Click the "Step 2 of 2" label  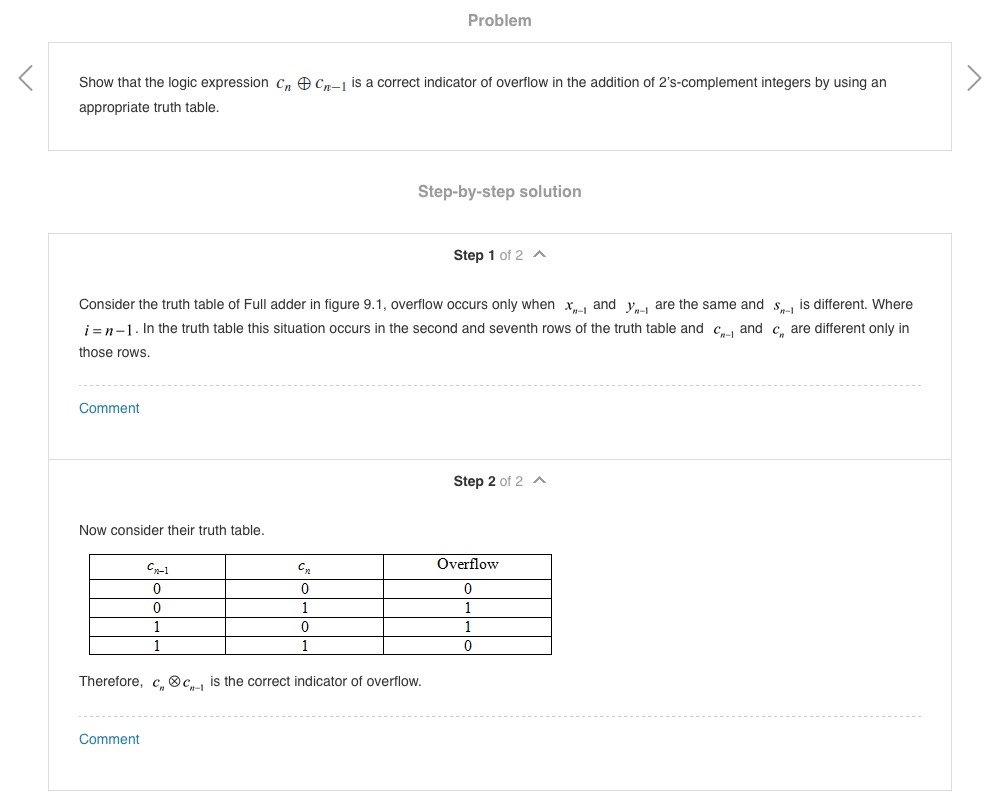pos(487,481)
